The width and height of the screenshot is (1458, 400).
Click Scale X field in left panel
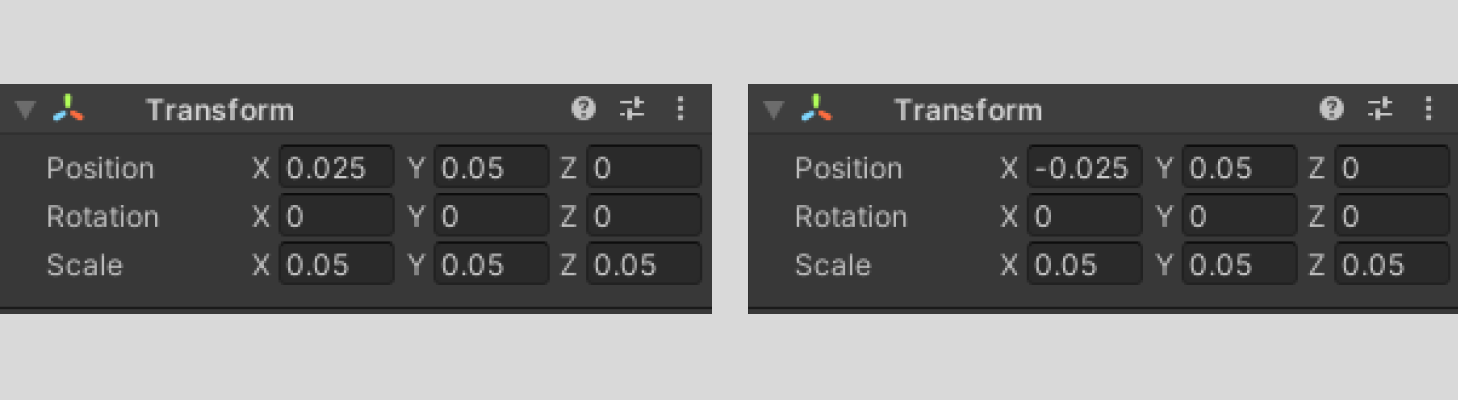tap(336, 265)
